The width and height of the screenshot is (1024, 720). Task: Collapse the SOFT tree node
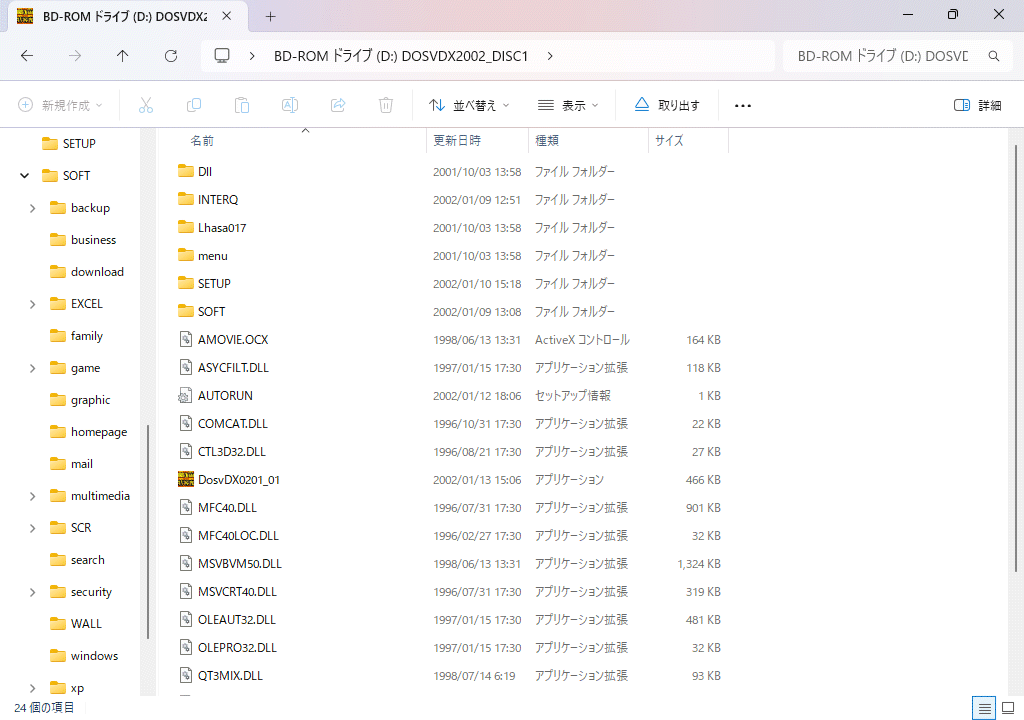point(25,175)
